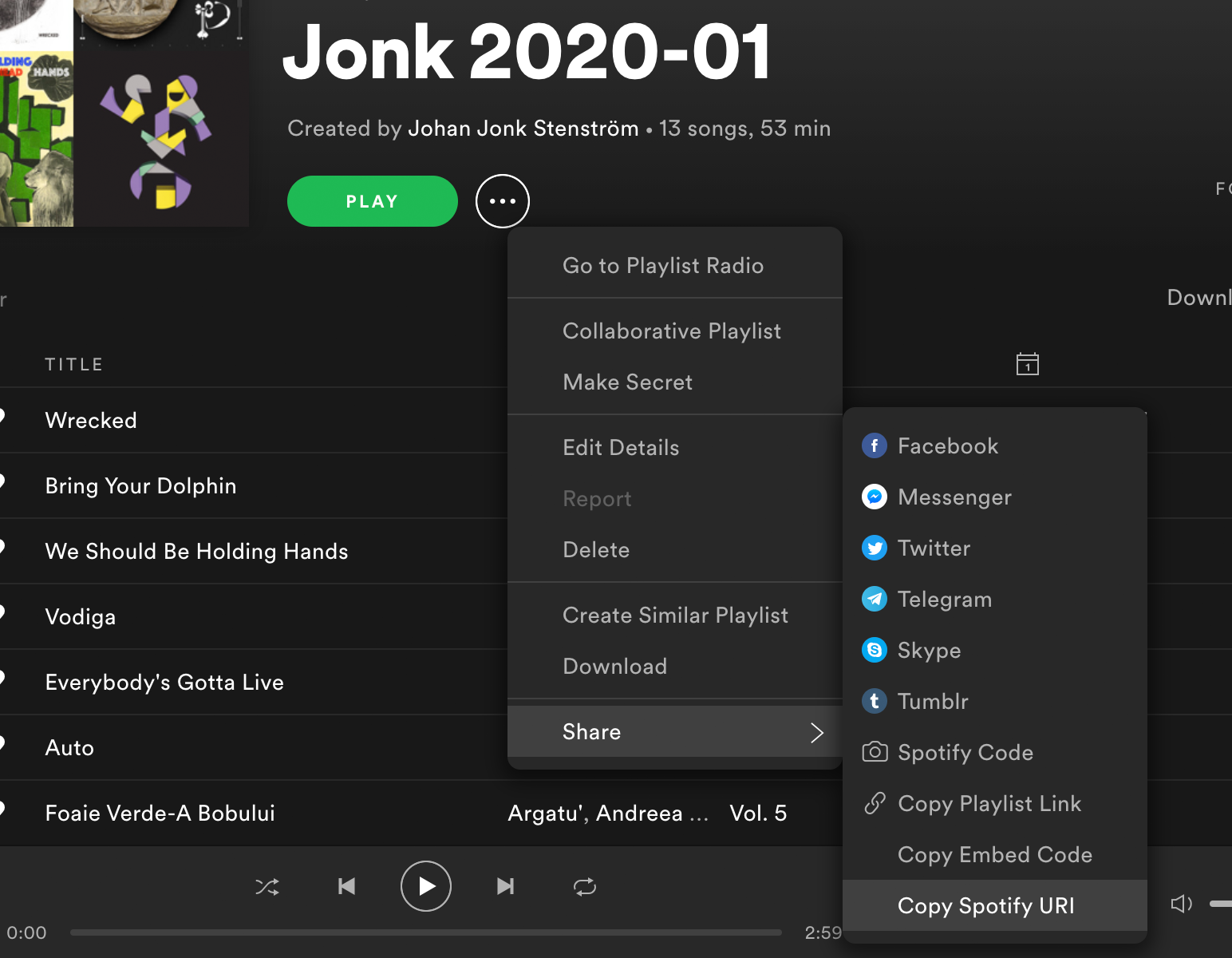This screenshot has width=1232, height=958.
Task: Share playlist to Facebook
Action: tap(995, 445)
